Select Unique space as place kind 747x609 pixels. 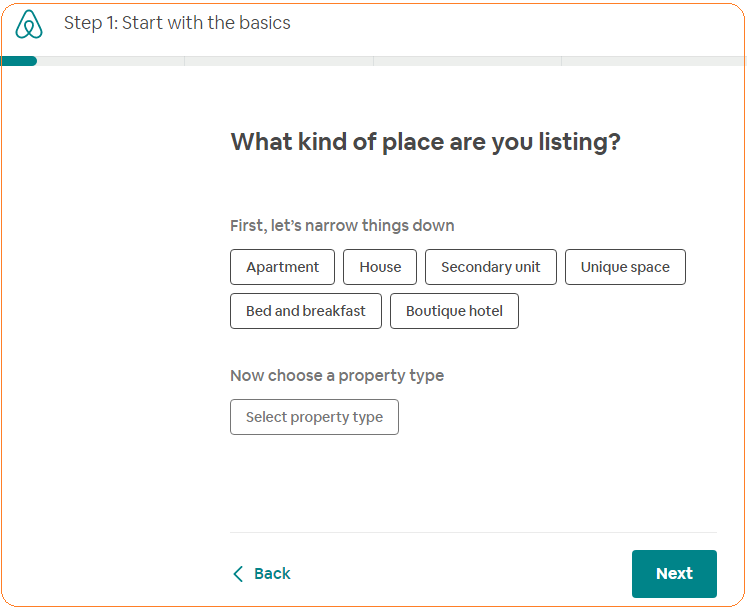(625, 267)
